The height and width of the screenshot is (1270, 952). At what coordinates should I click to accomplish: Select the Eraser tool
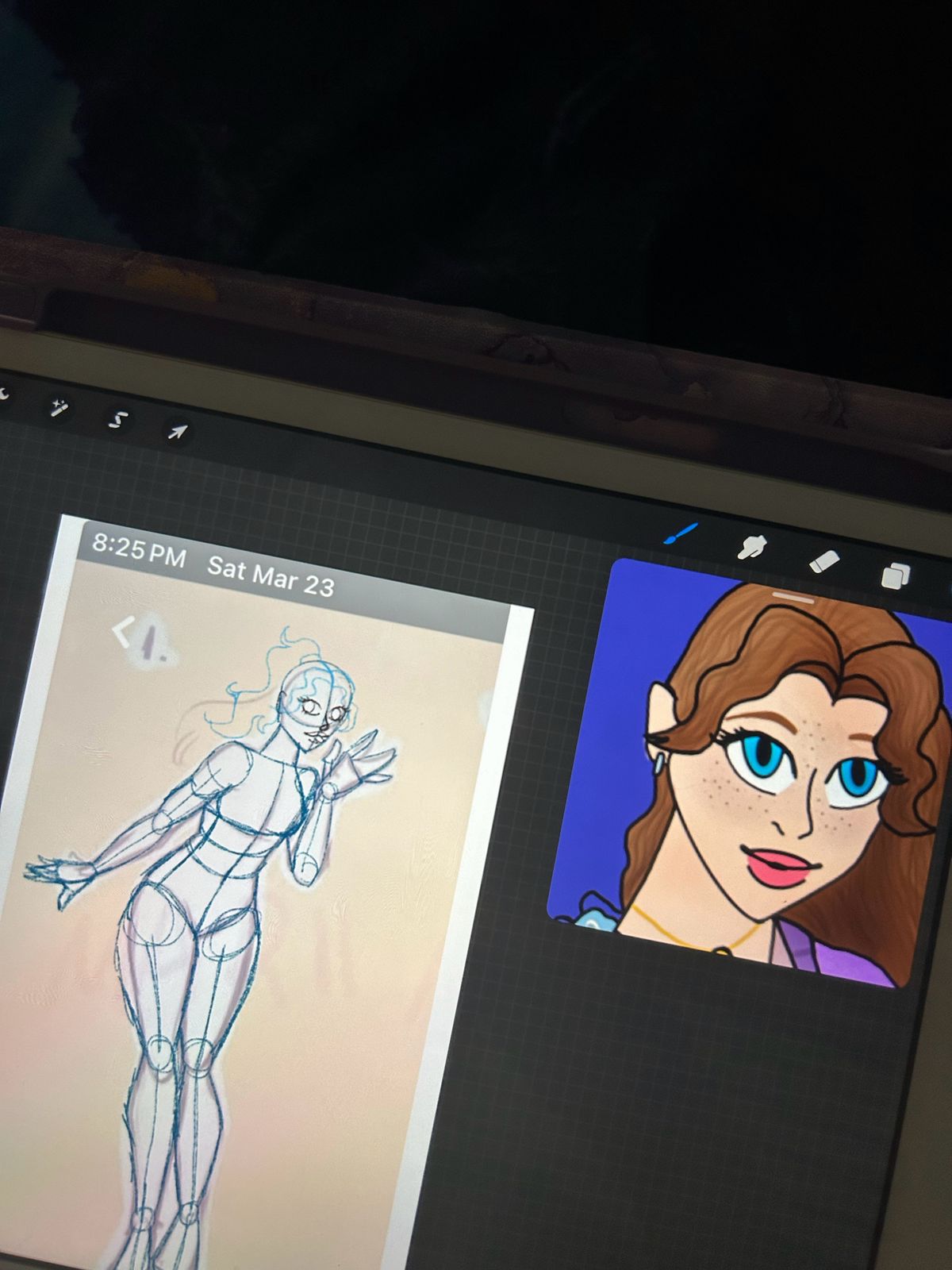[x=823, y=561]
